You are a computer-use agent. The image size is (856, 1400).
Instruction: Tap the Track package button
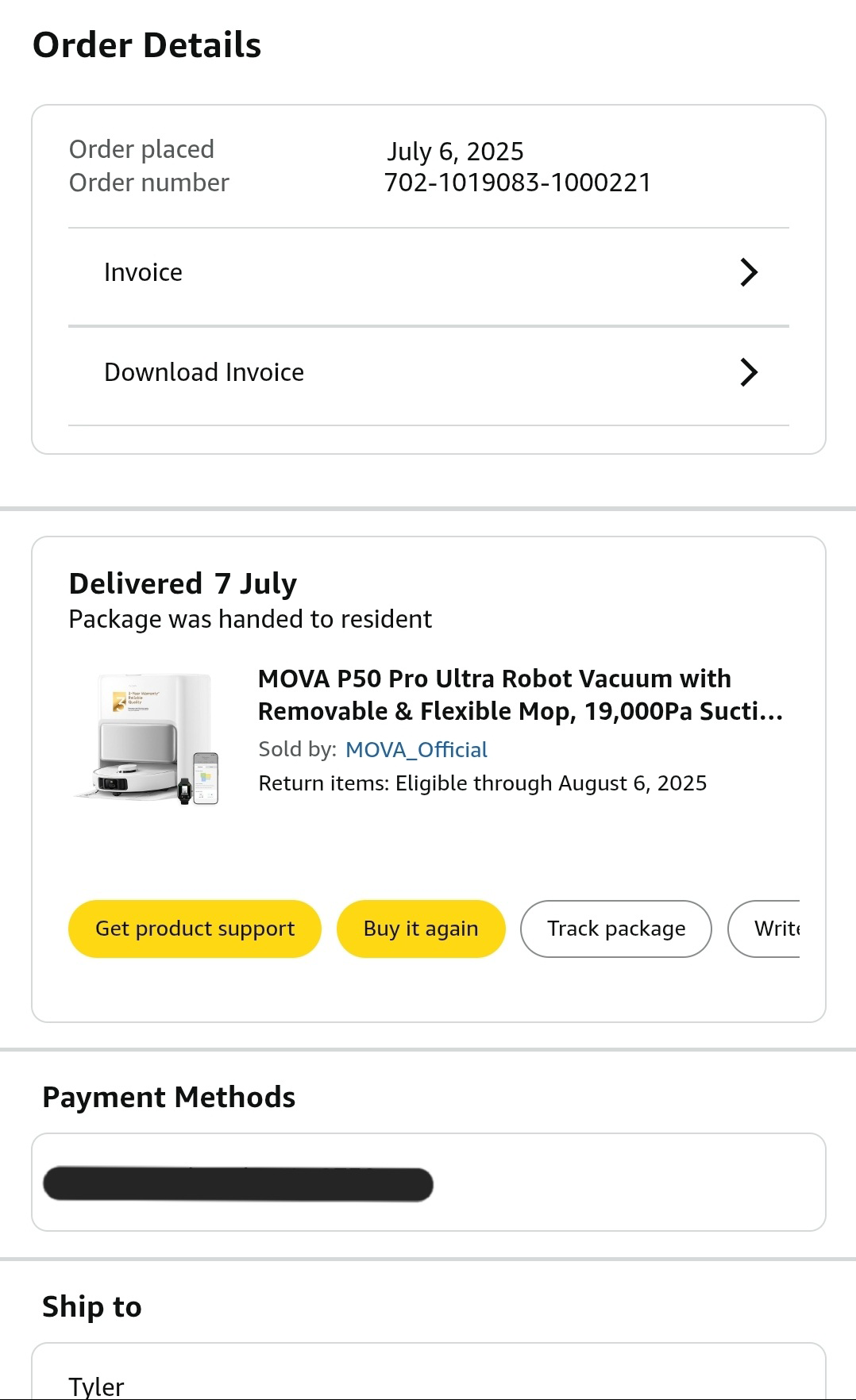[616, 929]
